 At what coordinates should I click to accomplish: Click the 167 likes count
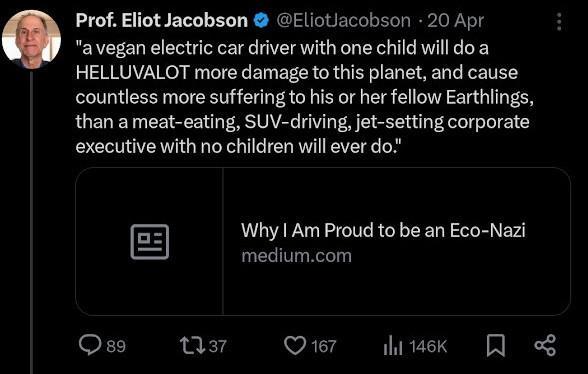tap(324, 346)
